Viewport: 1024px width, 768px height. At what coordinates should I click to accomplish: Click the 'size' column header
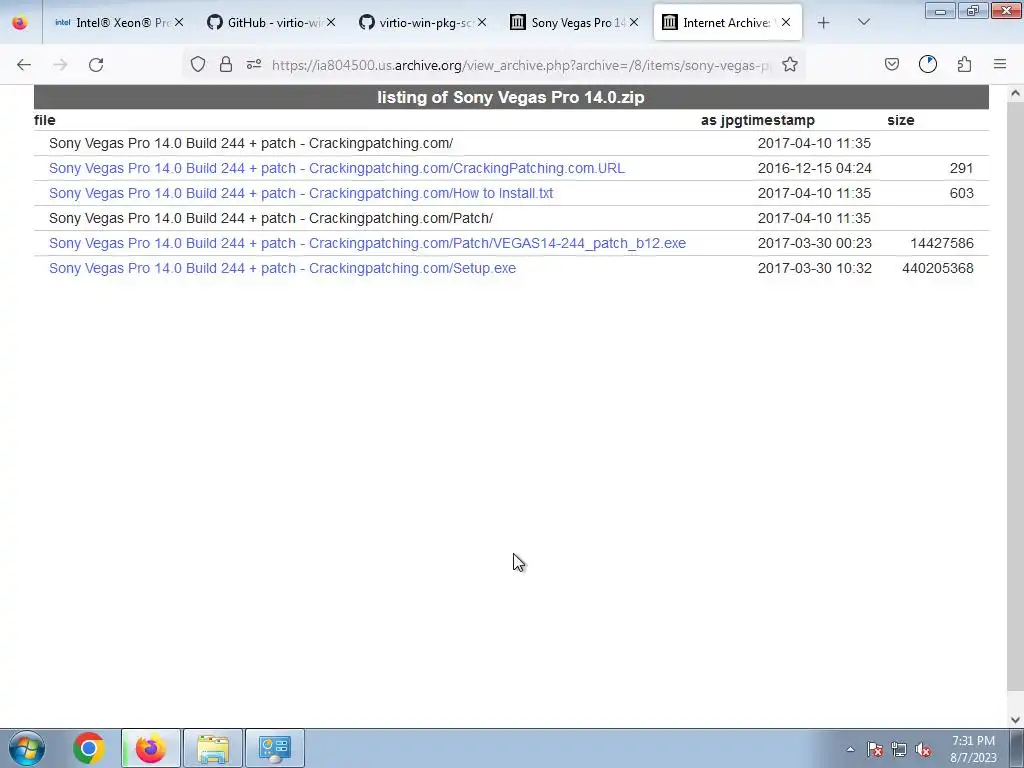tap(901, 120)
